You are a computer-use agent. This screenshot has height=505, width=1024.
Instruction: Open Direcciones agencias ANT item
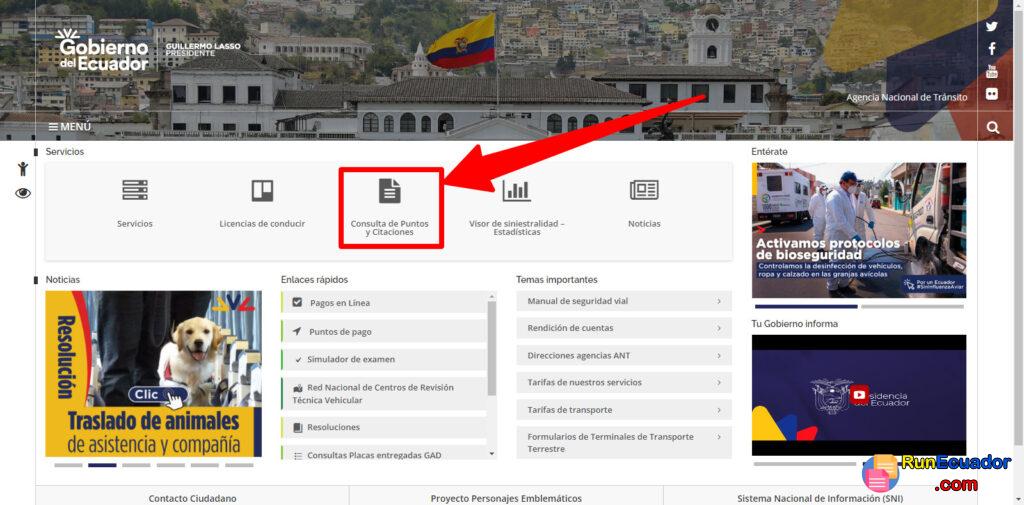(x=624, y=355)
